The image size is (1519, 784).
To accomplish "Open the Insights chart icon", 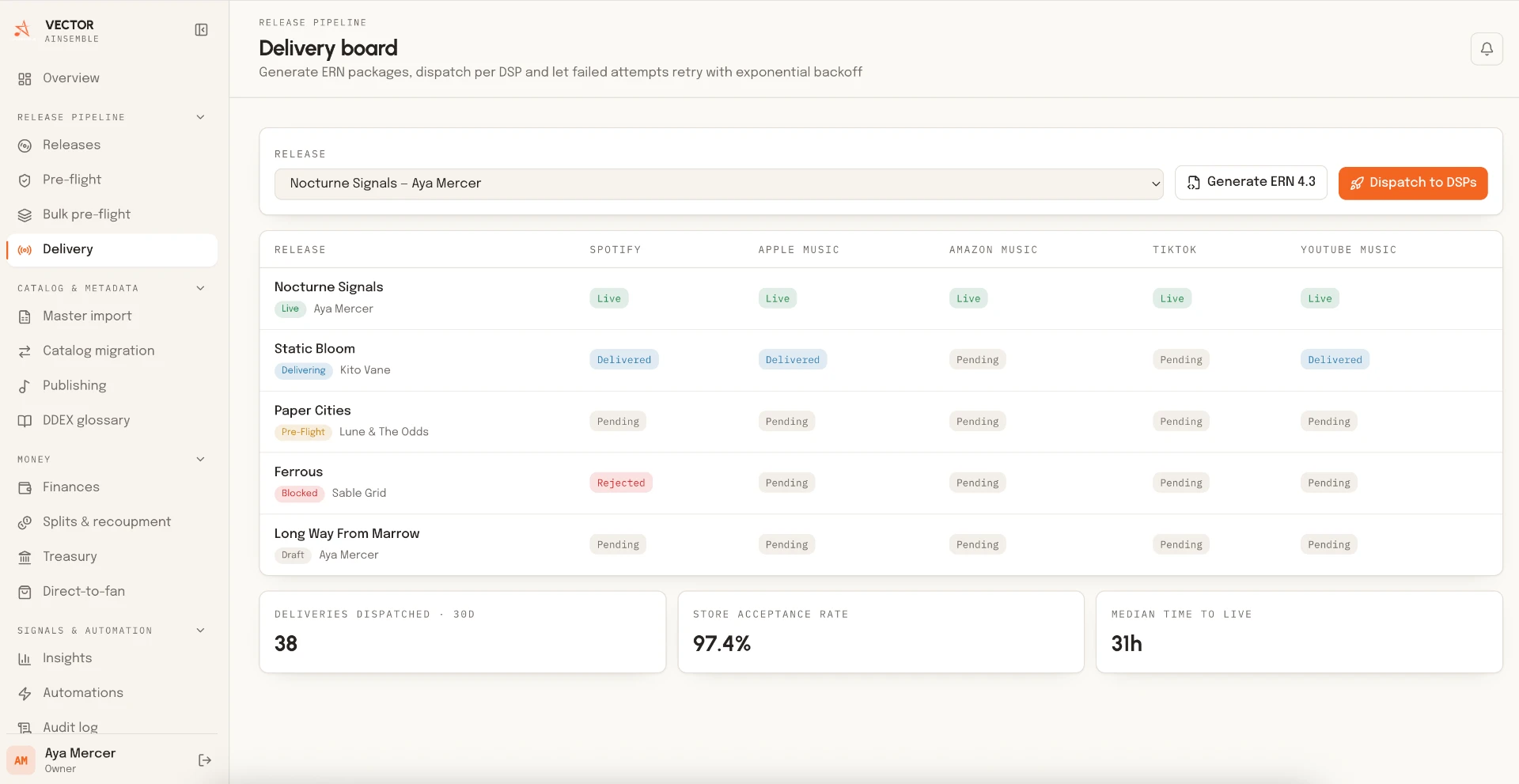I will 25,658.
